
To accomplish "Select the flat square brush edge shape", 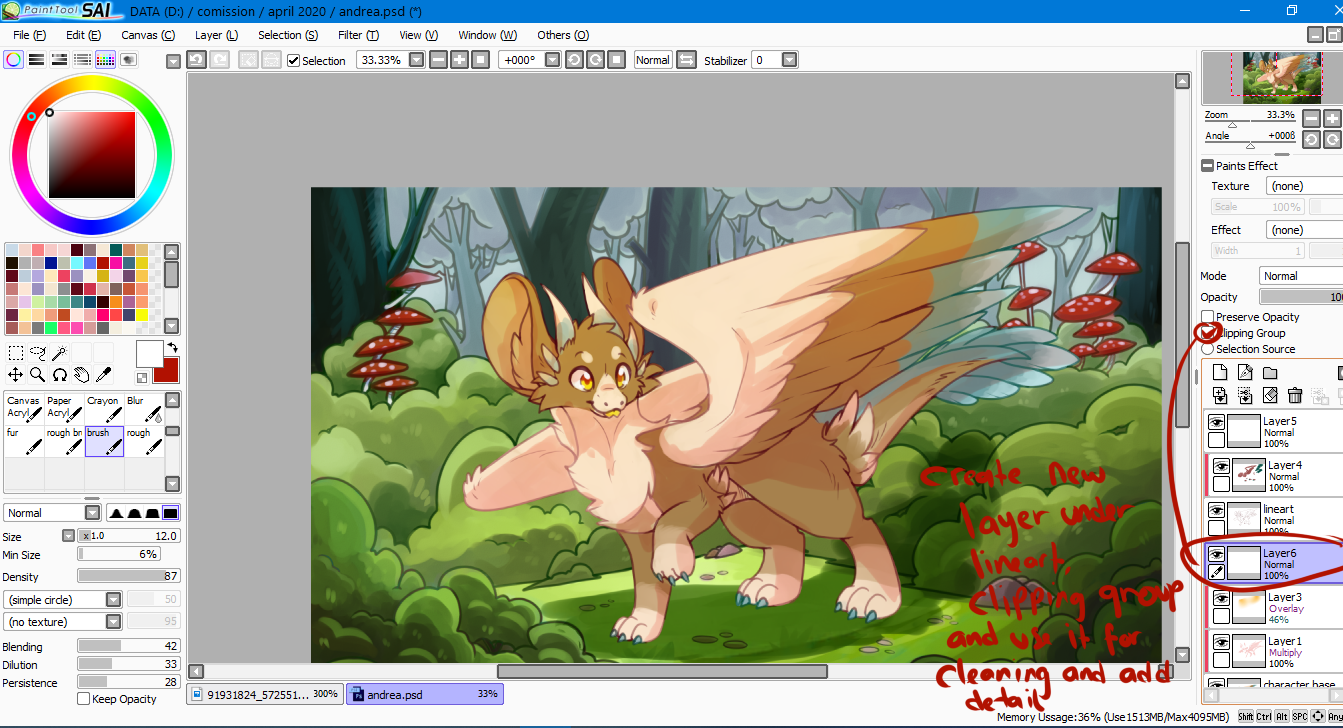I will click(x=170, y=513).
